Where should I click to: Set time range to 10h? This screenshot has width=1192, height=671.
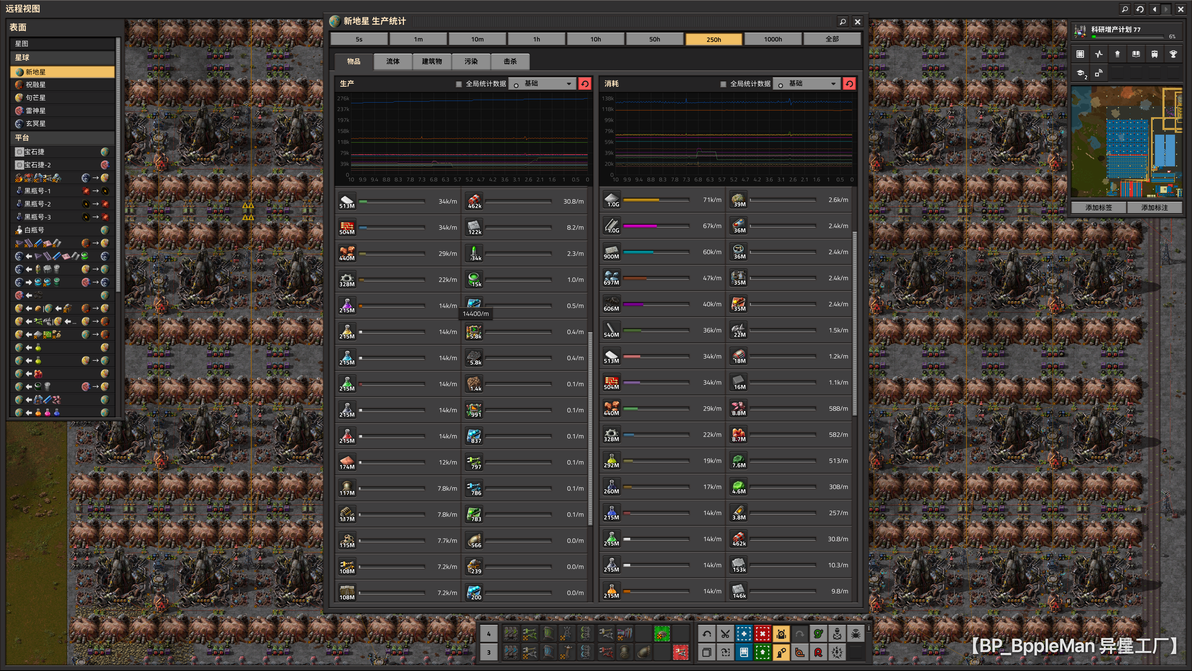[595, 39]
